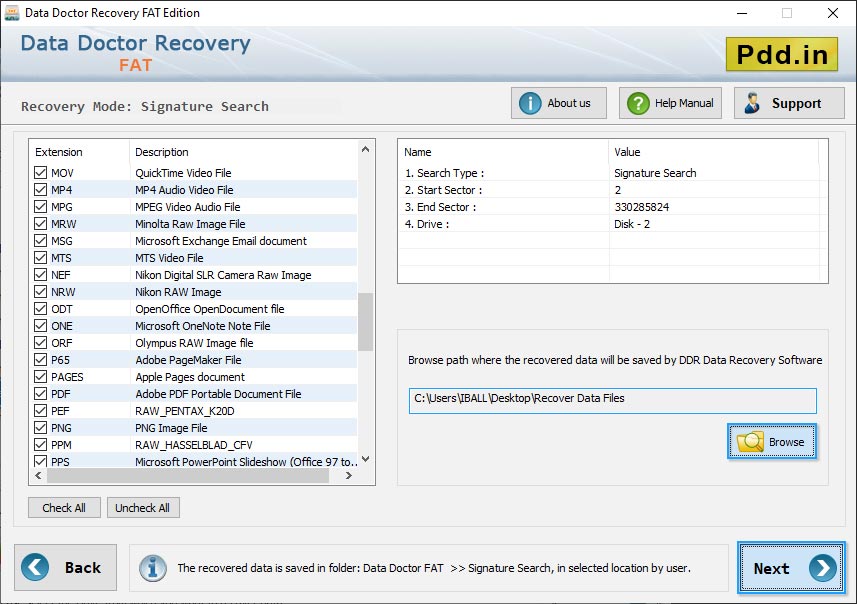Toggle the MRW checkbox

40,224
